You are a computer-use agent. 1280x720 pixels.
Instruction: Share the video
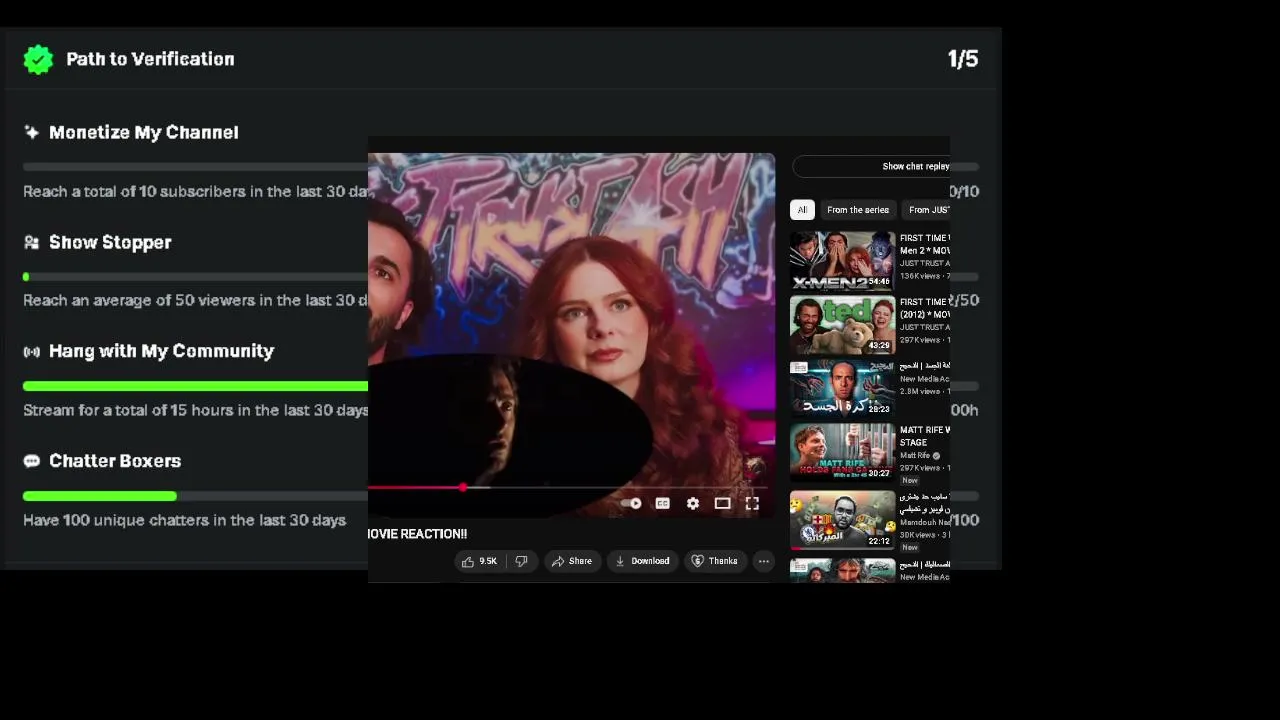coord(572,561)
